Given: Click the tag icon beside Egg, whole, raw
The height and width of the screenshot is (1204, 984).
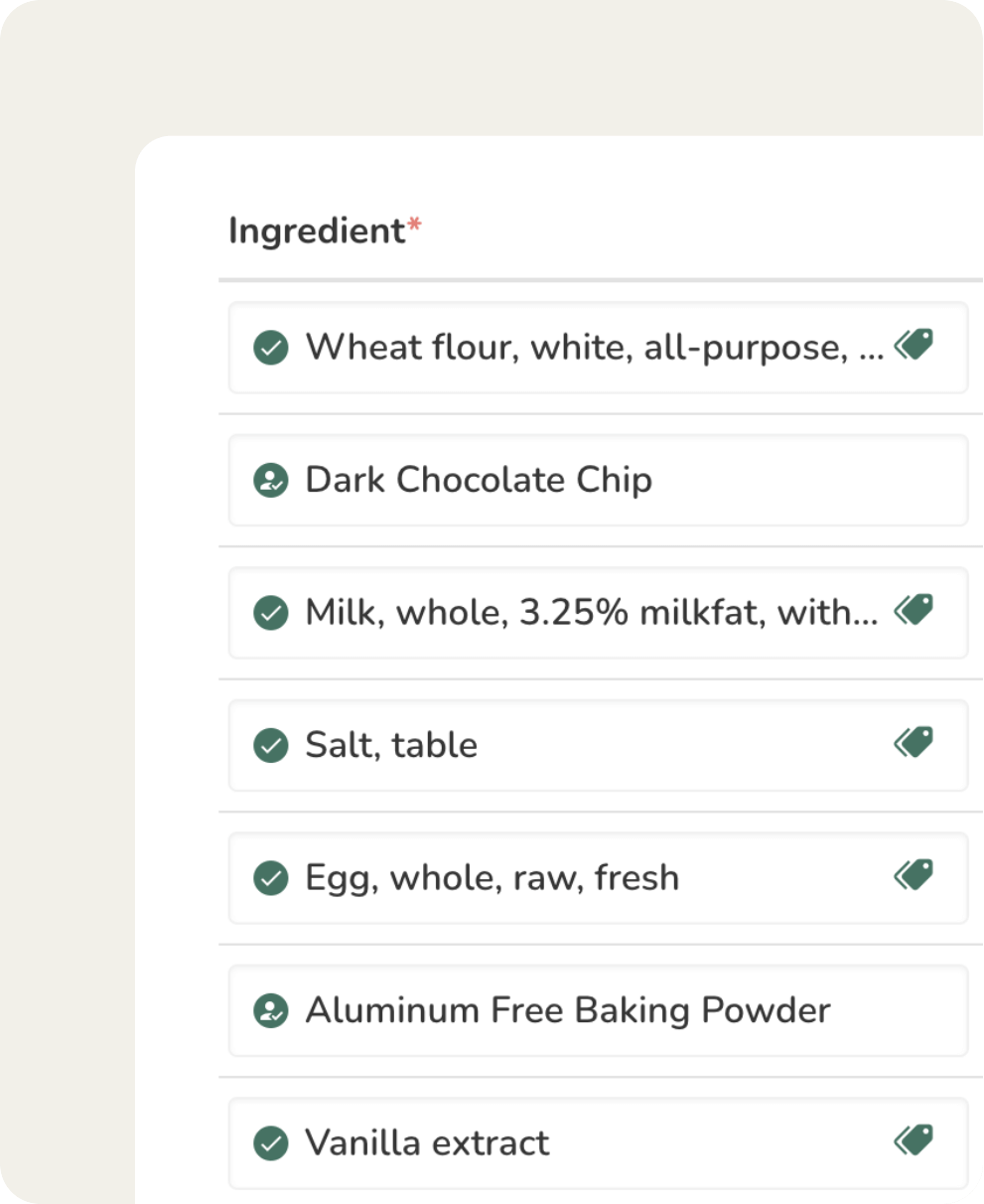Looking at the screenshot, I should click(914, 875).
